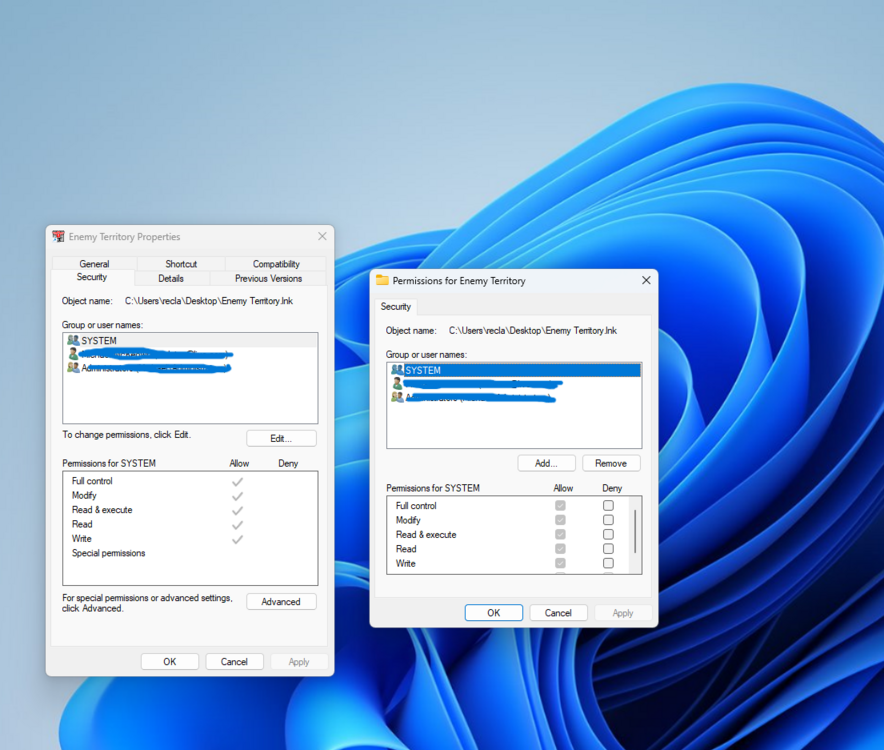Click the Edit... button to change permissions

pos(281,438)
